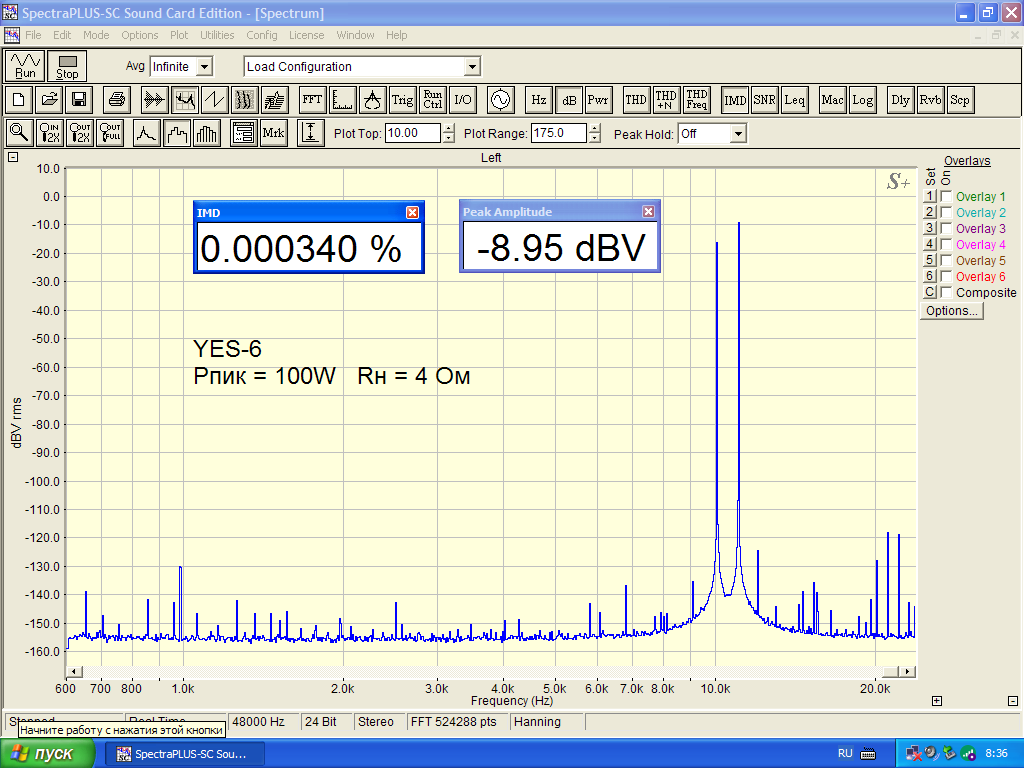Image resolution: width=1024 pixels, height=768 pixels.
Task: Click the Mrk marker button
Action: [273, 132]
